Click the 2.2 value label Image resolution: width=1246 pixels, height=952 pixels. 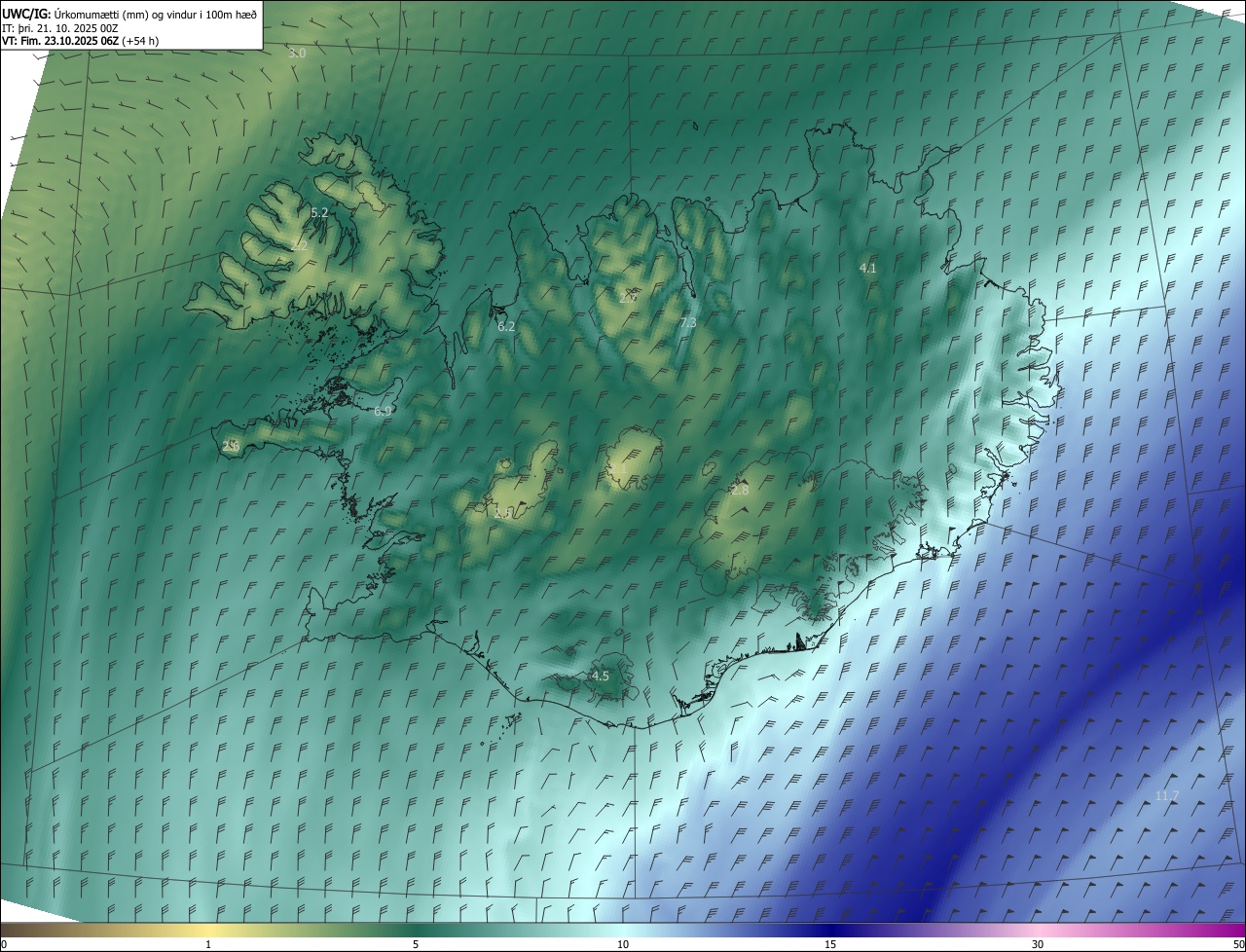point(299,246)
